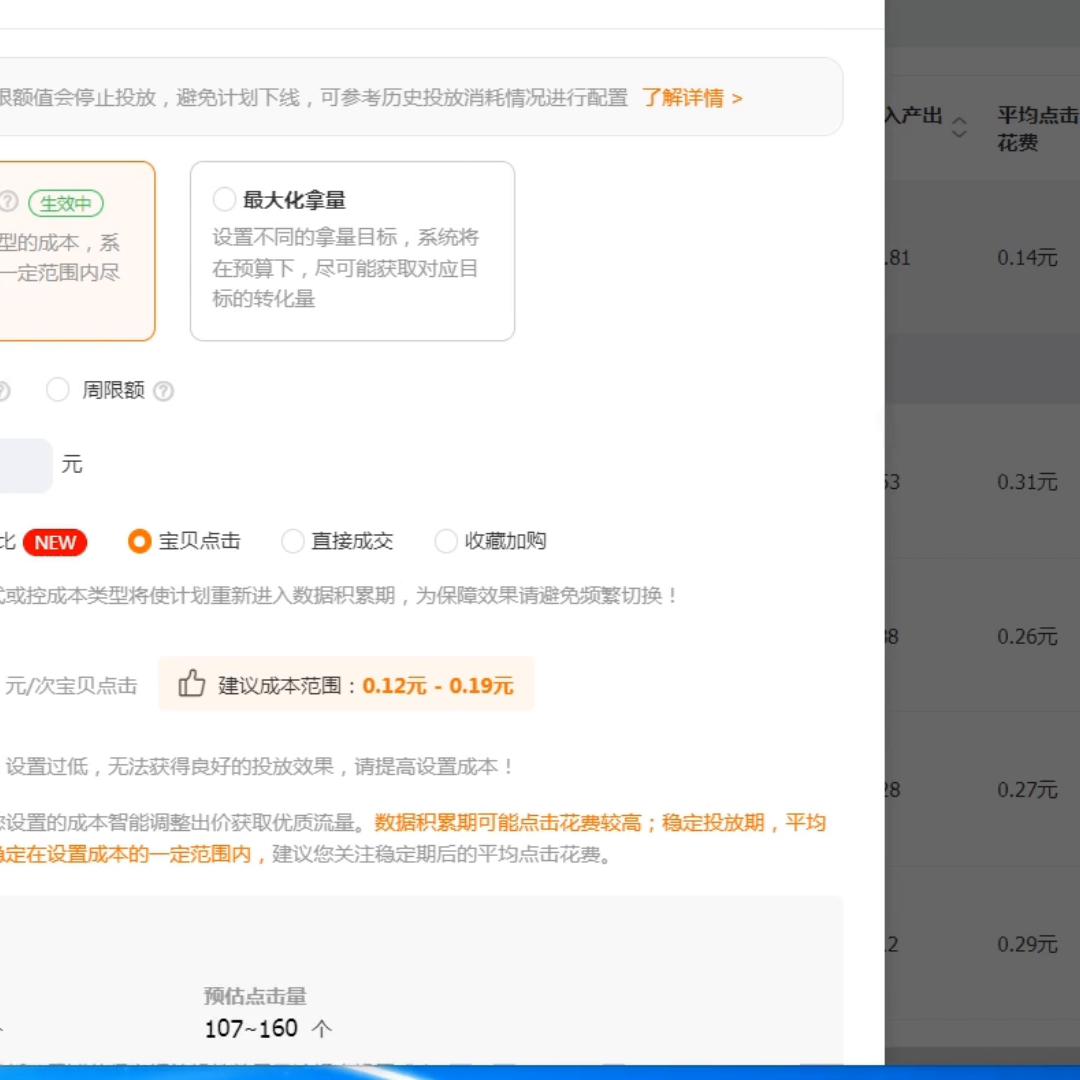Viewport: 1080px width, 1080px height.
Task: Click the thumbs-up icon beside 建议成本范围
Action: click(x=191, y=683)
